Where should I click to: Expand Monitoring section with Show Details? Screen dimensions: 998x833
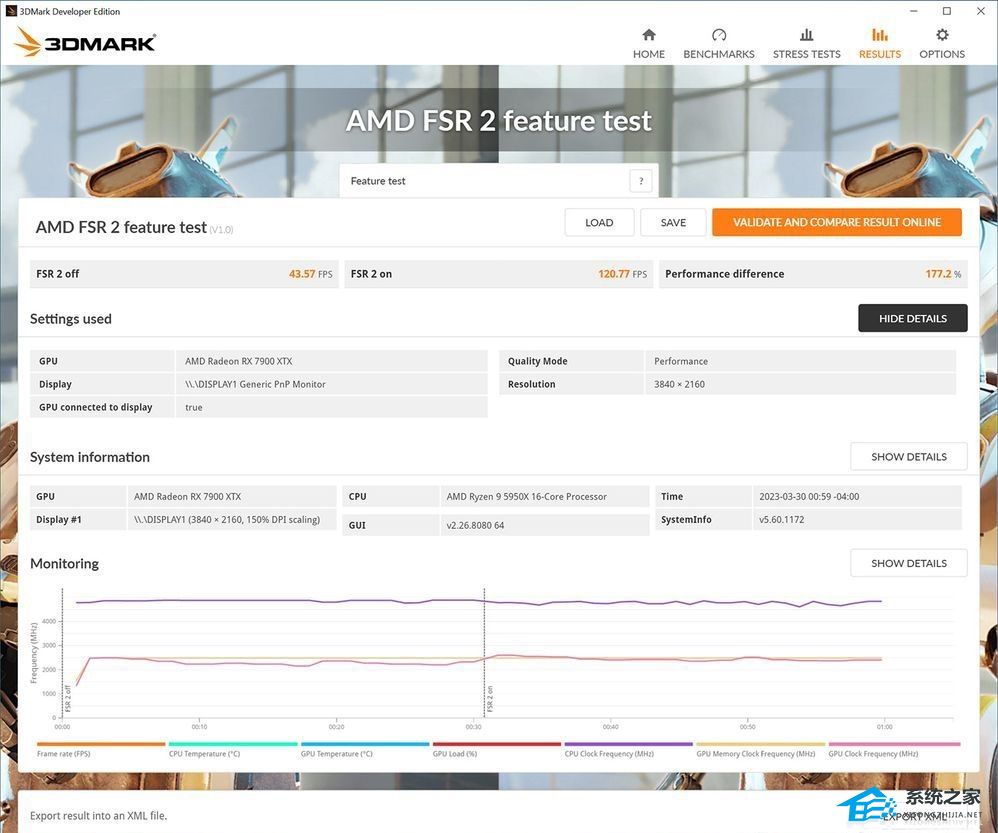pos(908,563)
